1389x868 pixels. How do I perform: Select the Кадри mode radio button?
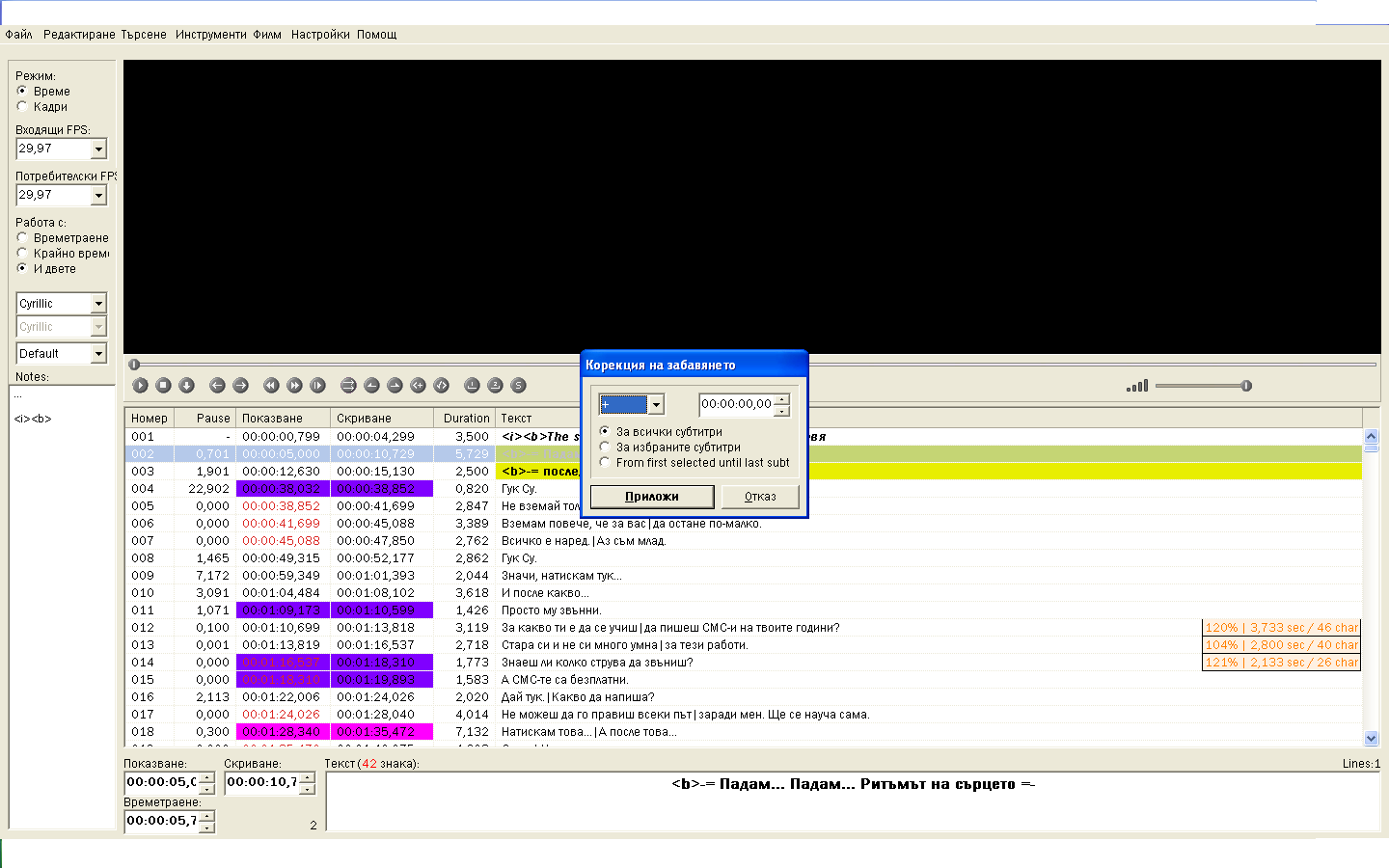pos(22,106)
